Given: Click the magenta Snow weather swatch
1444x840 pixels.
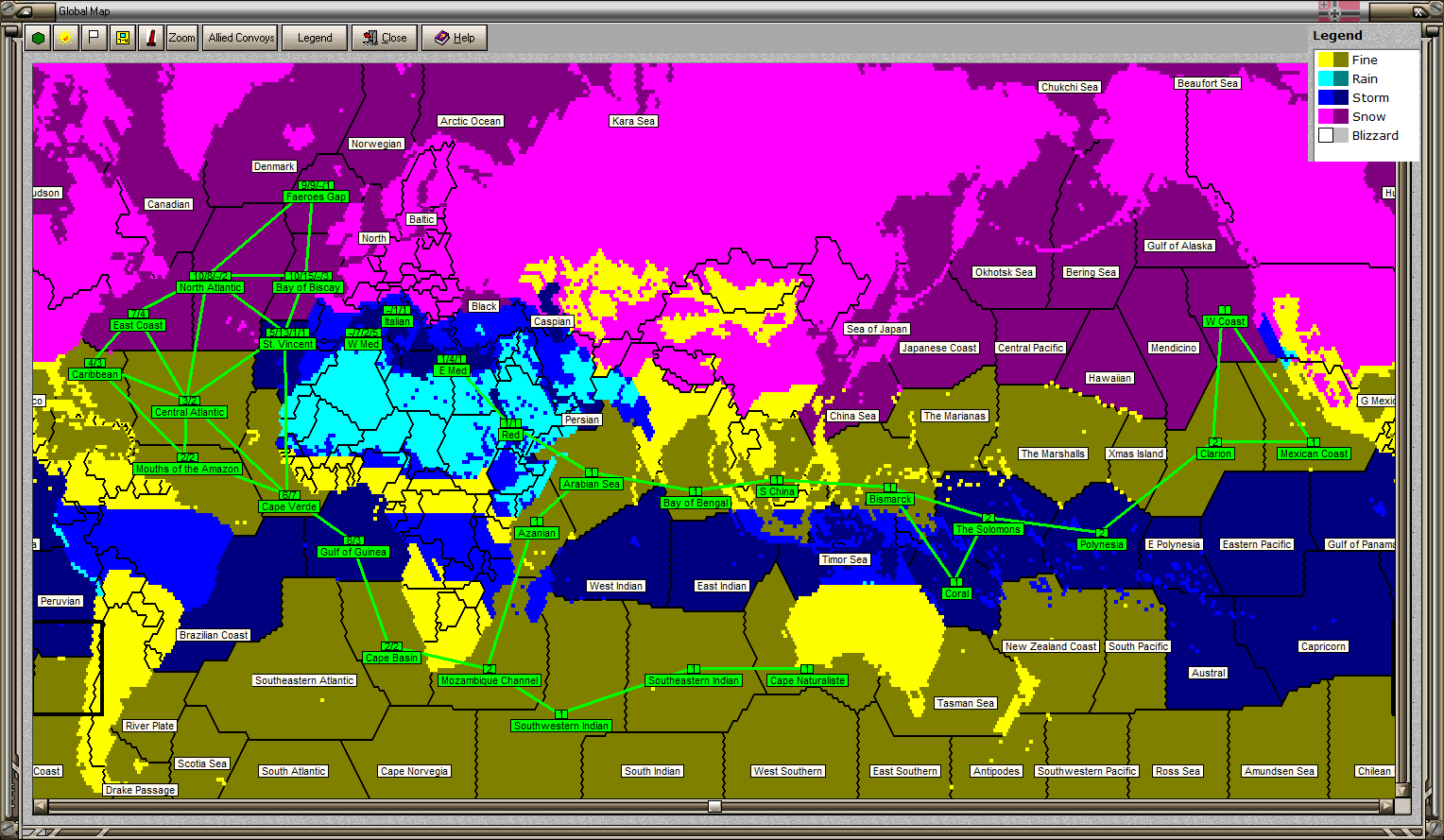Looking at the screenshot, I should pyautogui.click(x=1326, y=116).
